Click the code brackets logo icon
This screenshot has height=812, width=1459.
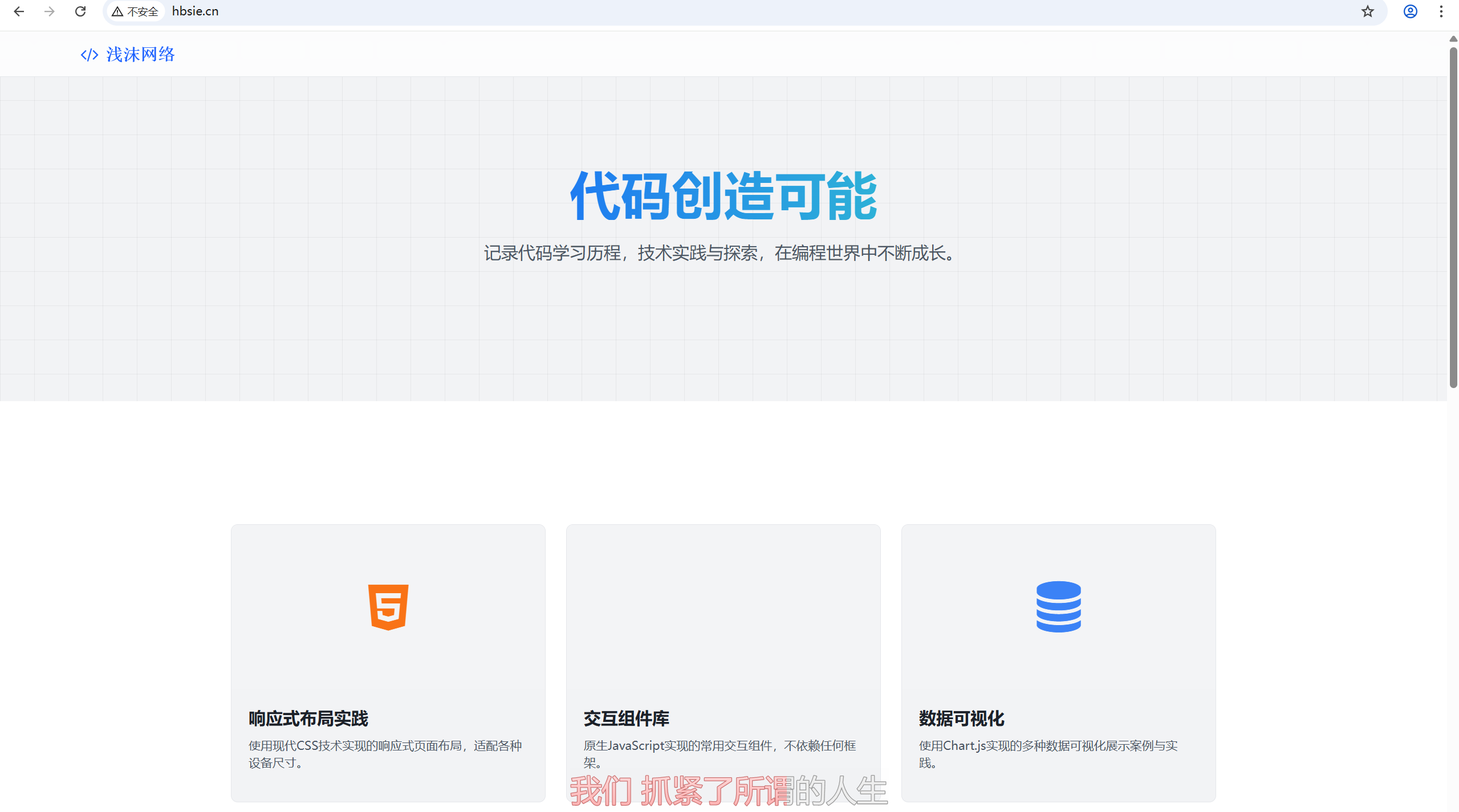coord(90,55)
